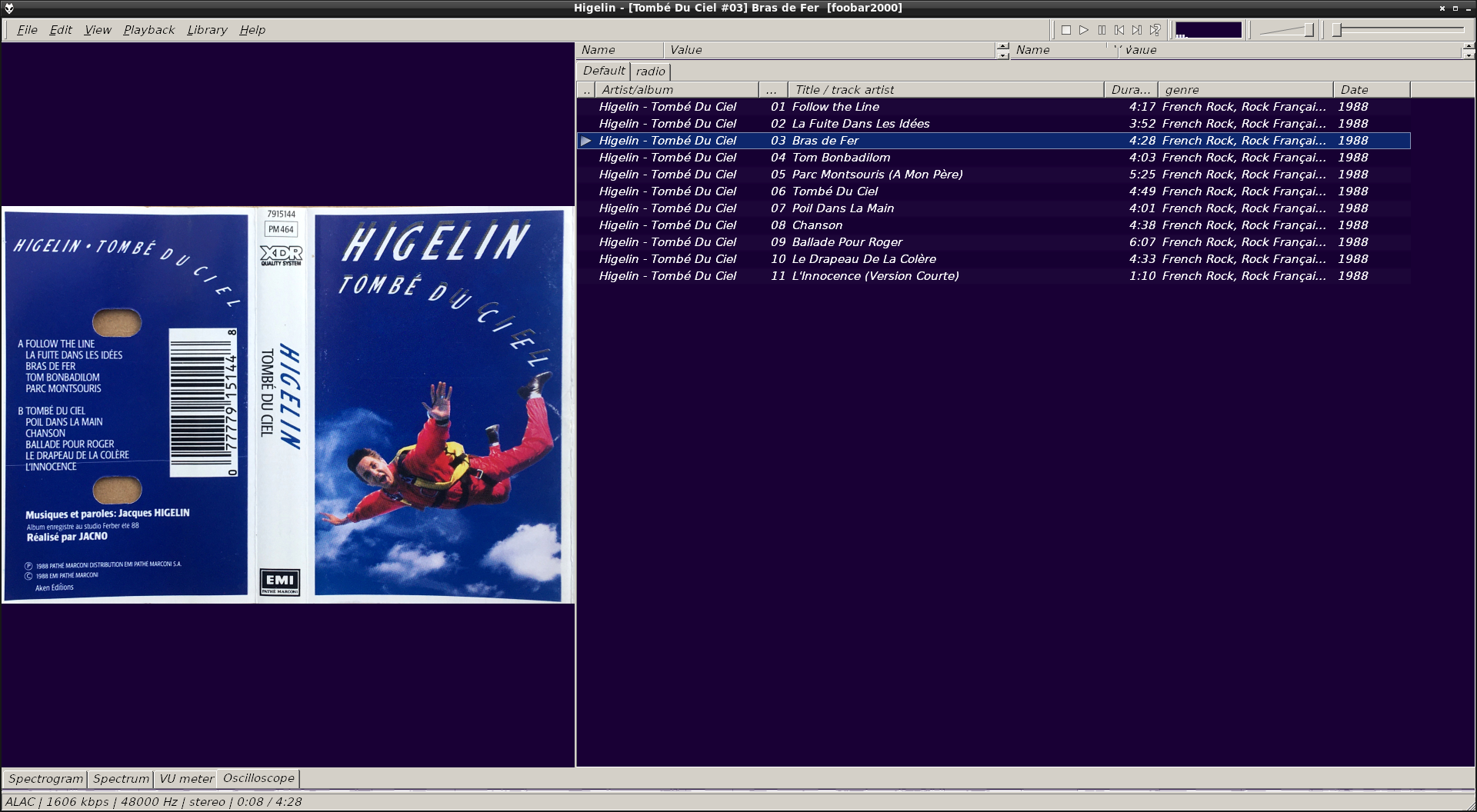Select track 10 Le Drapeau De La Colère
The height and width of the screenshot is (812, 1477).
tap(993, 259)
